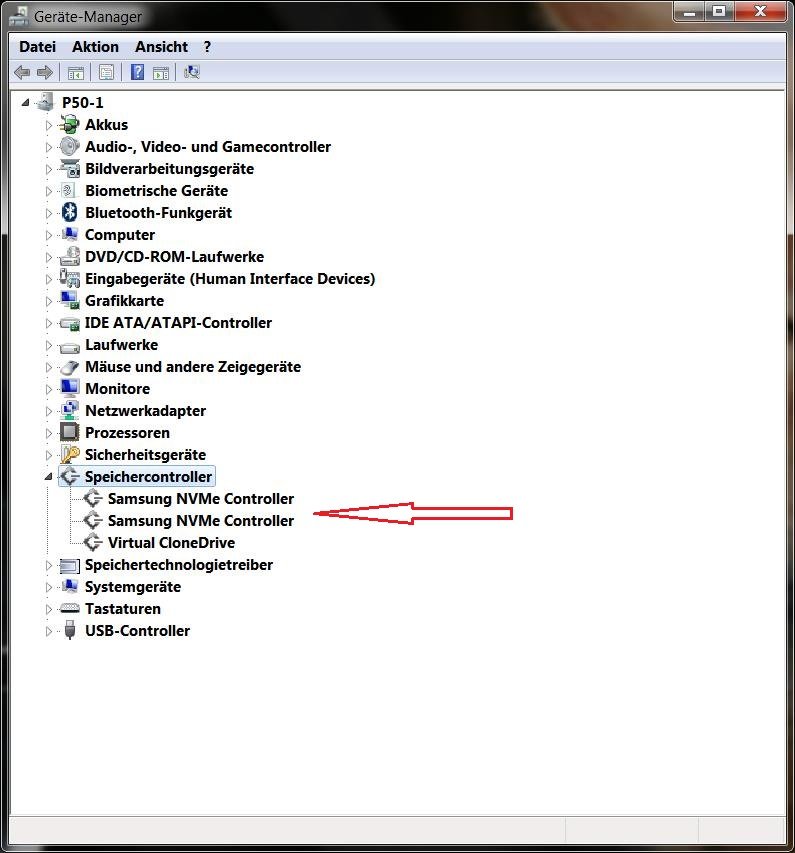
Task: Select the Monitore label
Action: coord(118,388)
